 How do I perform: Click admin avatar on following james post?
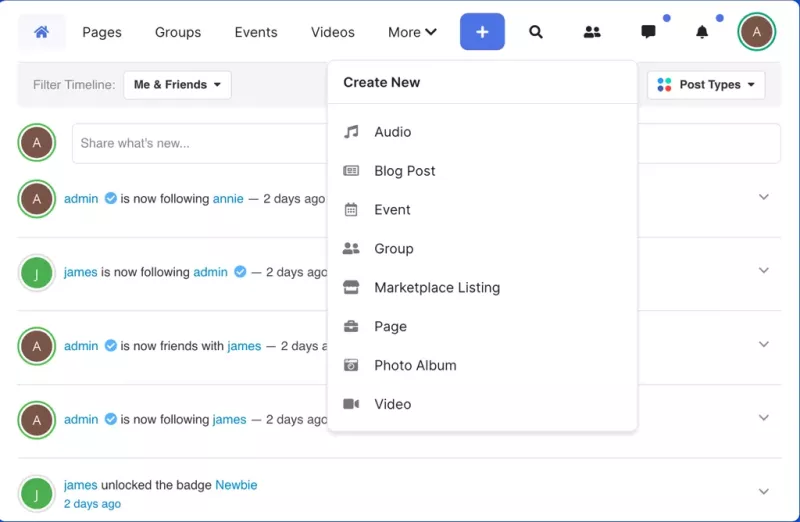37,420
